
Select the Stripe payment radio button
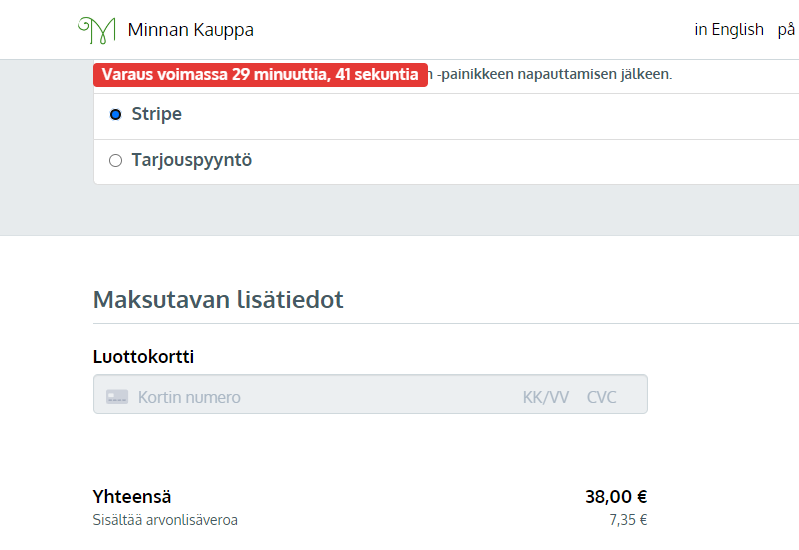115,115
